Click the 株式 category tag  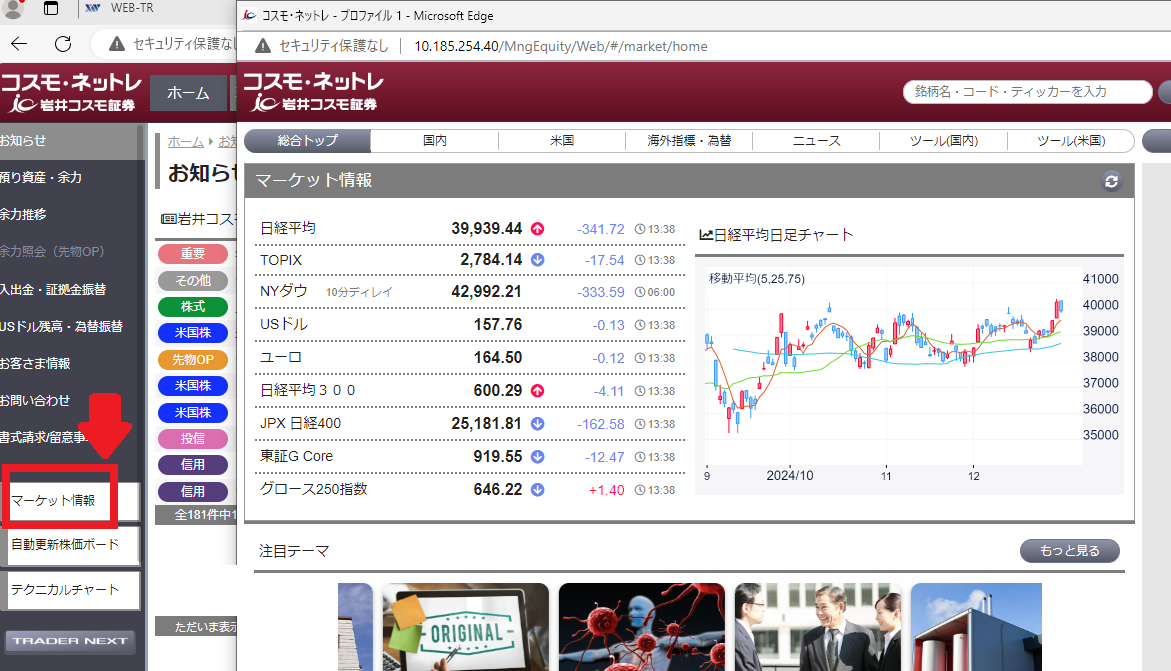pyautogui.click(x=193, y=306)
